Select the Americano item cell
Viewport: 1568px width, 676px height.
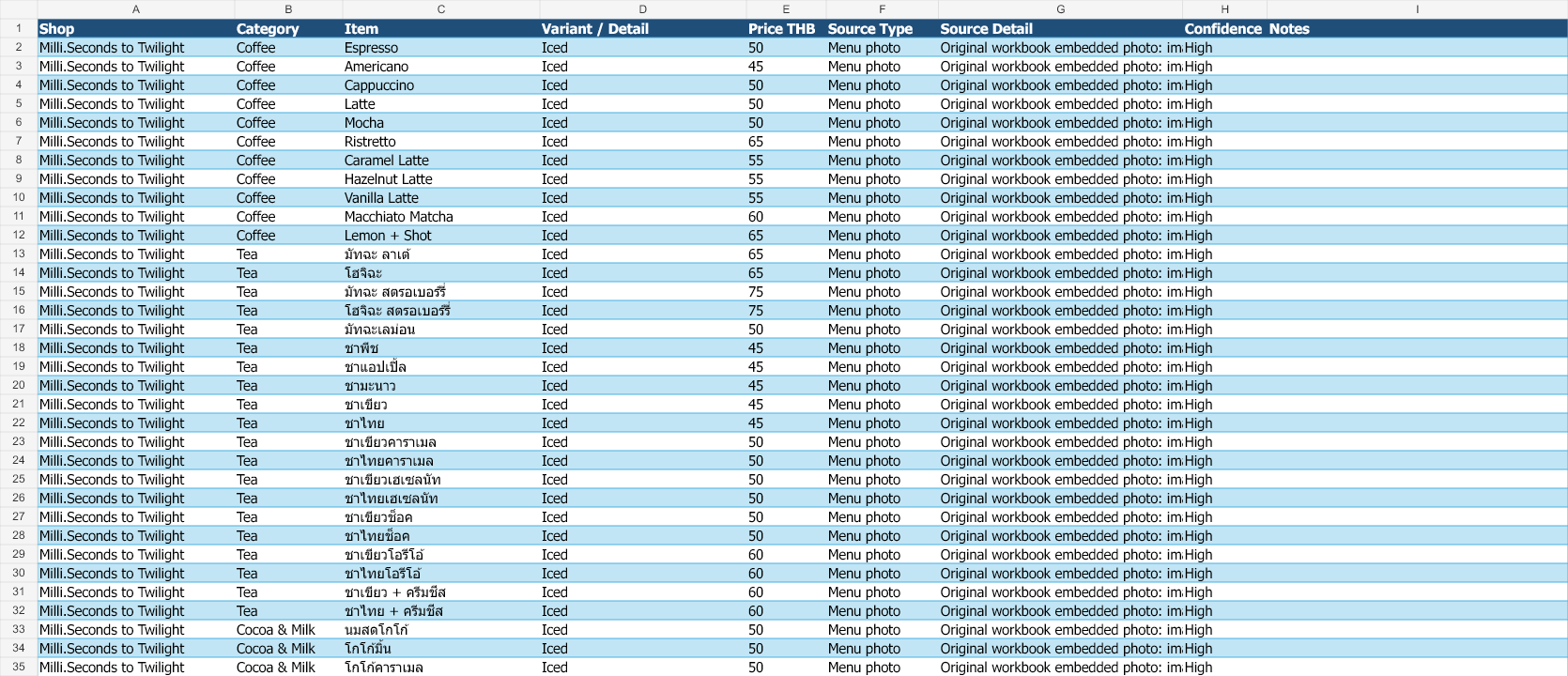pos(441,67)
